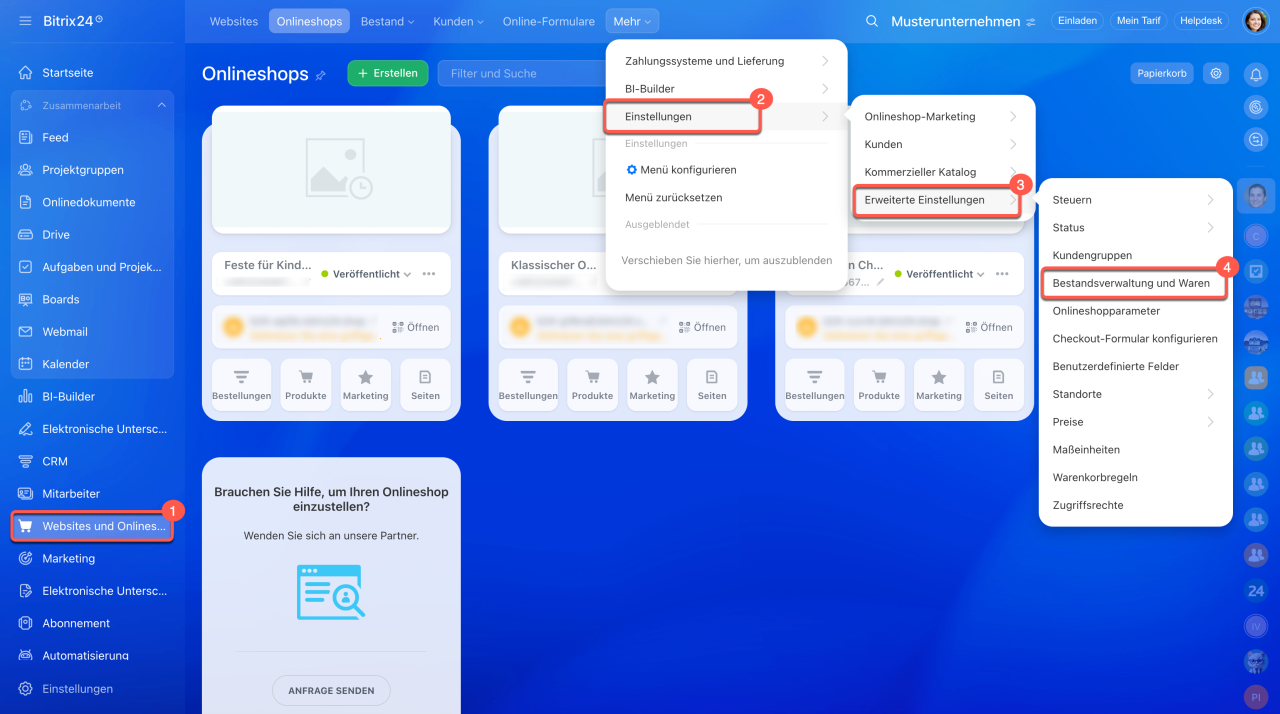1280x714 pixels.
Task: Click the Musterunternehmen company name
Action: [x=956, y=21]
